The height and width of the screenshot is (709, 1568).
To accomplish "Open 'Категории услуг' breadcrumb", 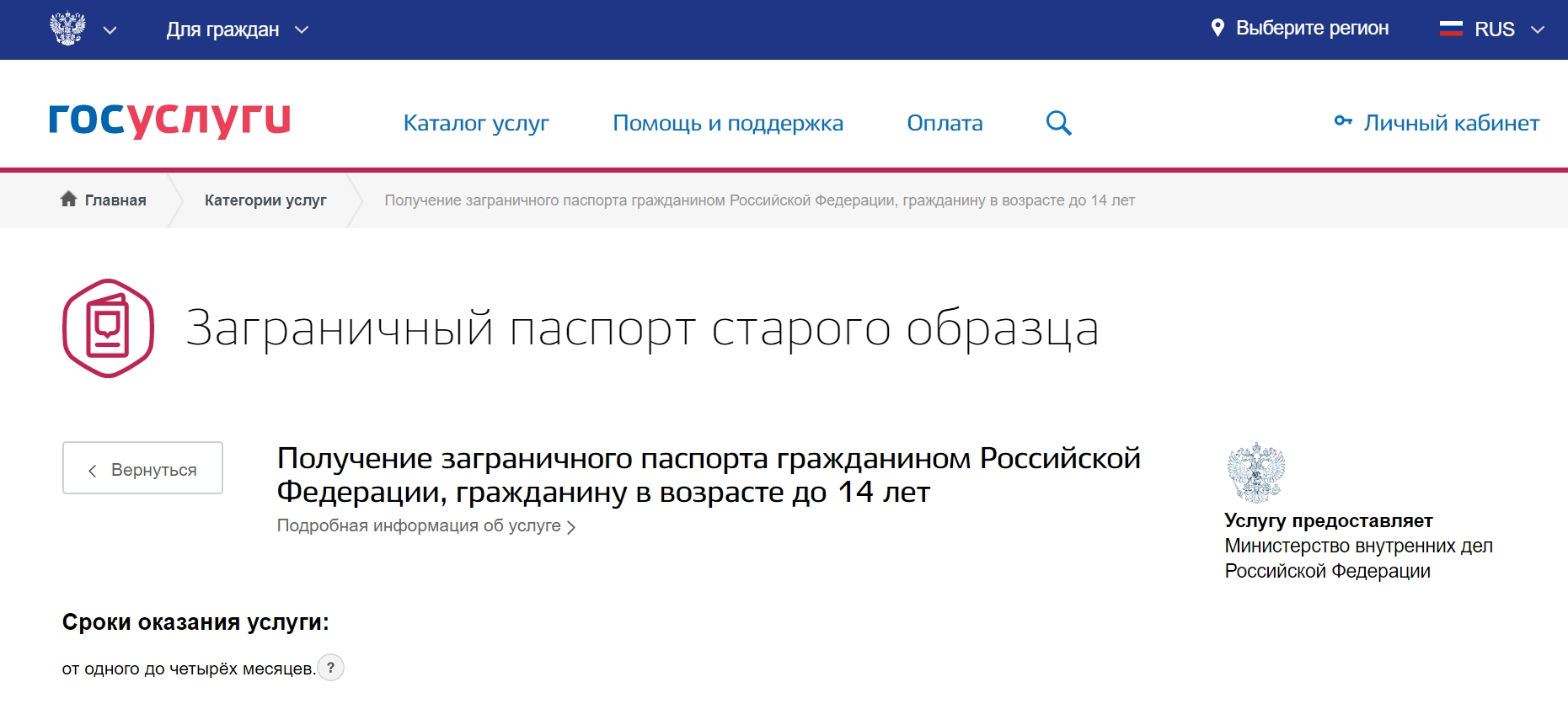I will coord(265,200).
